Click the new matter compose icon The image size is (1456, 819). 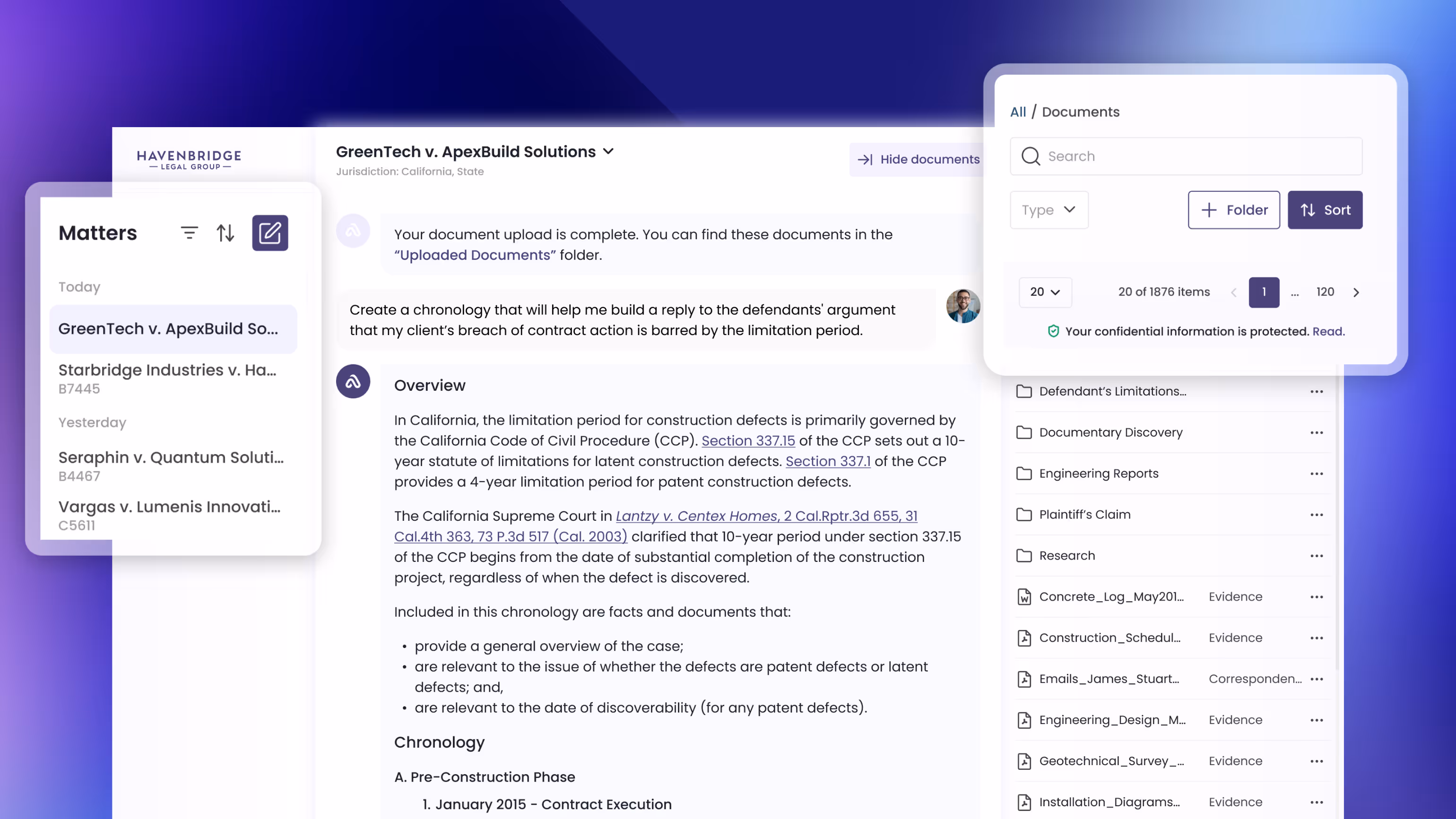269,233
